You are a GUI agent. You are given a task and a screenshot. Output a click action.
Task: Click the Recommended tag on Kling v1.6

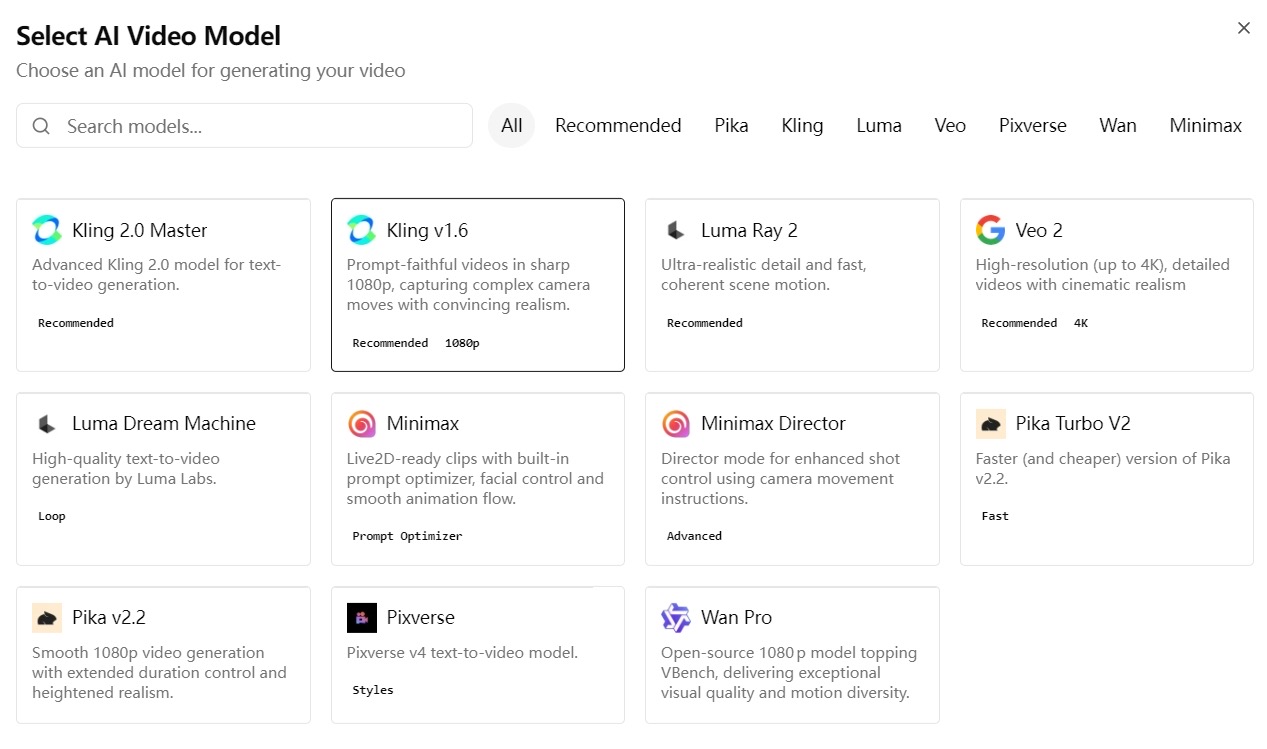390,343
